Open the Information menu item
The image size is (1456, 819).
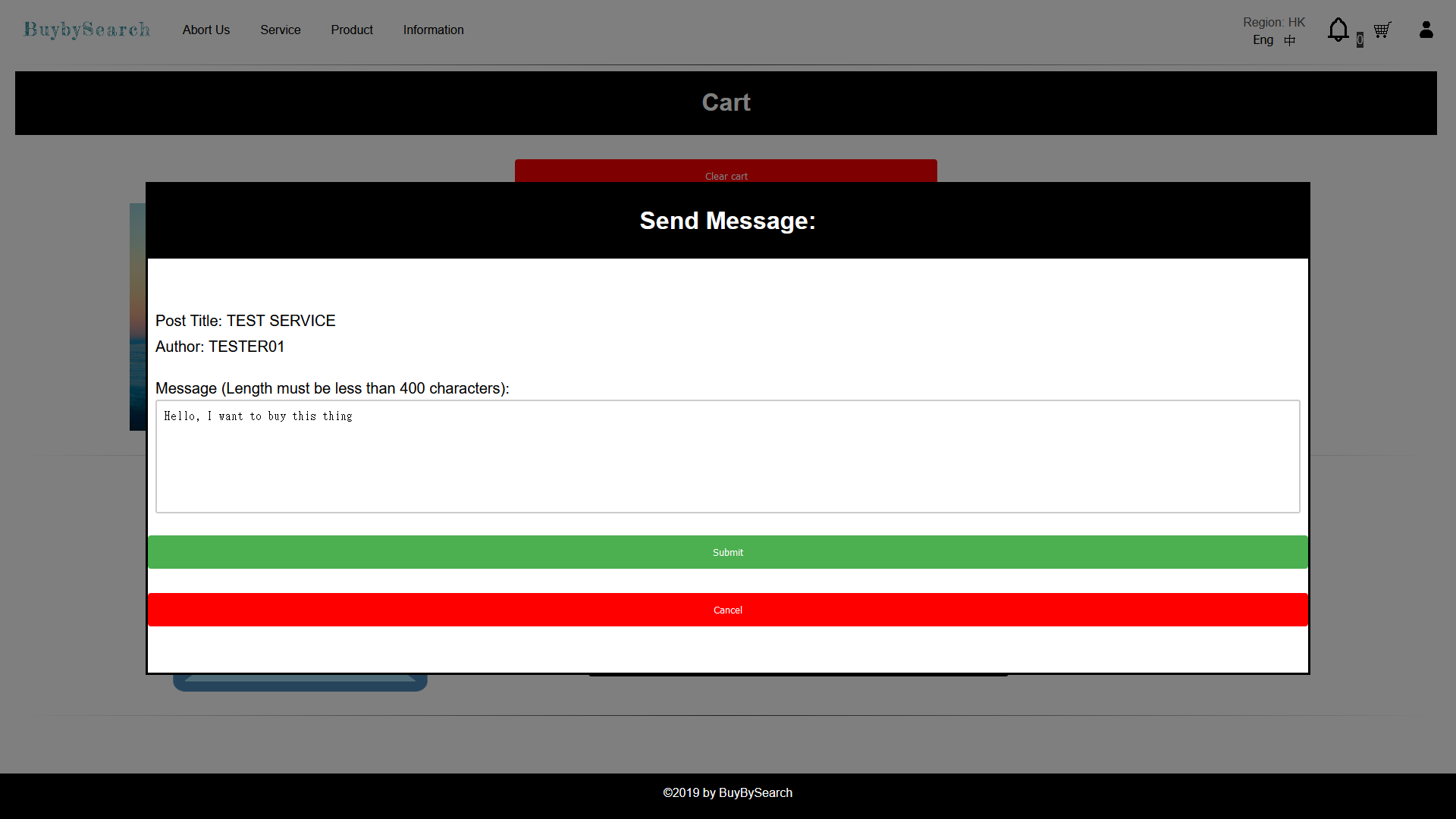point(433,30)
